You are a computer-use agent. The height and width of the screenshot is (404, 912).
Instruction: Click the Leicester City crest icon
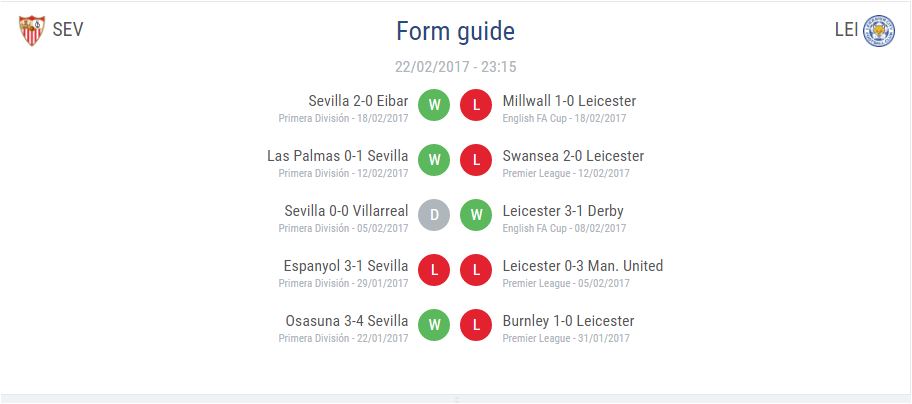point(879,30)
